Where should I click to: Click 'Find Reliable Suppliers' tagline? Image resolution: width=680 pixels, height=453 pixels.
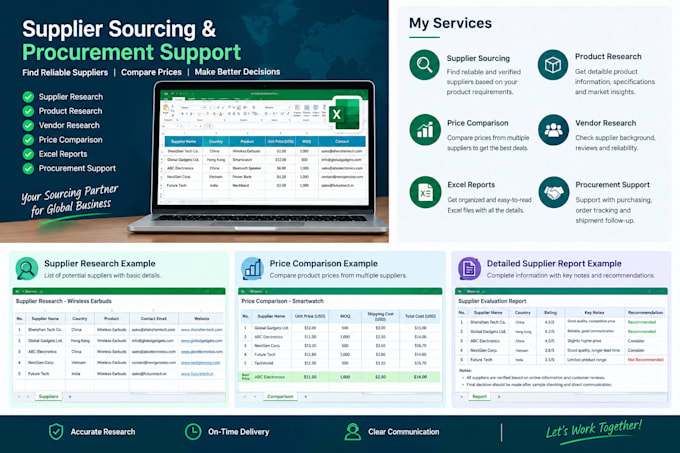[65, 72]
